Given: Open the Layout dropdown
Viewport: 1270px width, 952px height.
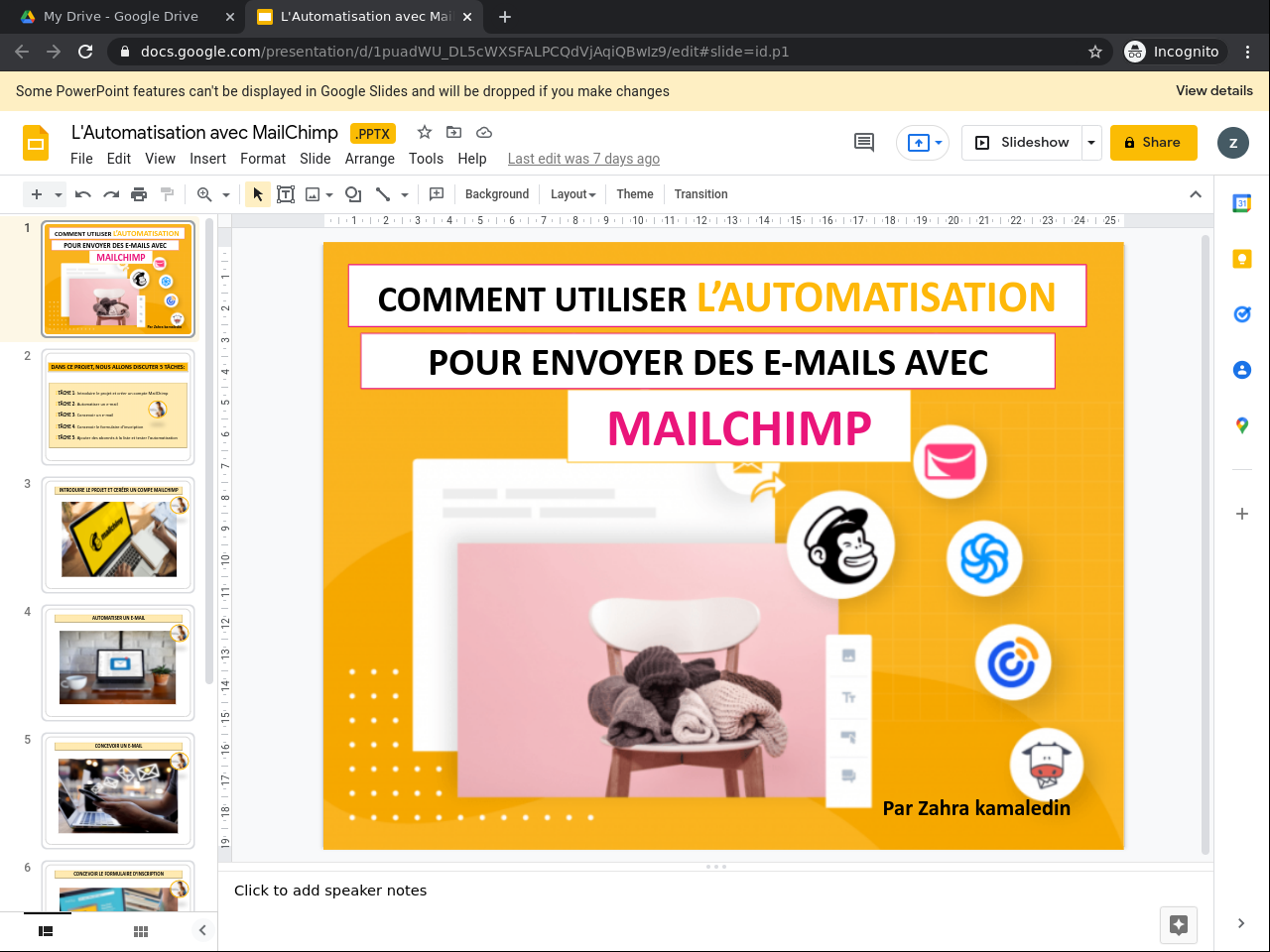Looking at the screenshot, I should [573, 194].
